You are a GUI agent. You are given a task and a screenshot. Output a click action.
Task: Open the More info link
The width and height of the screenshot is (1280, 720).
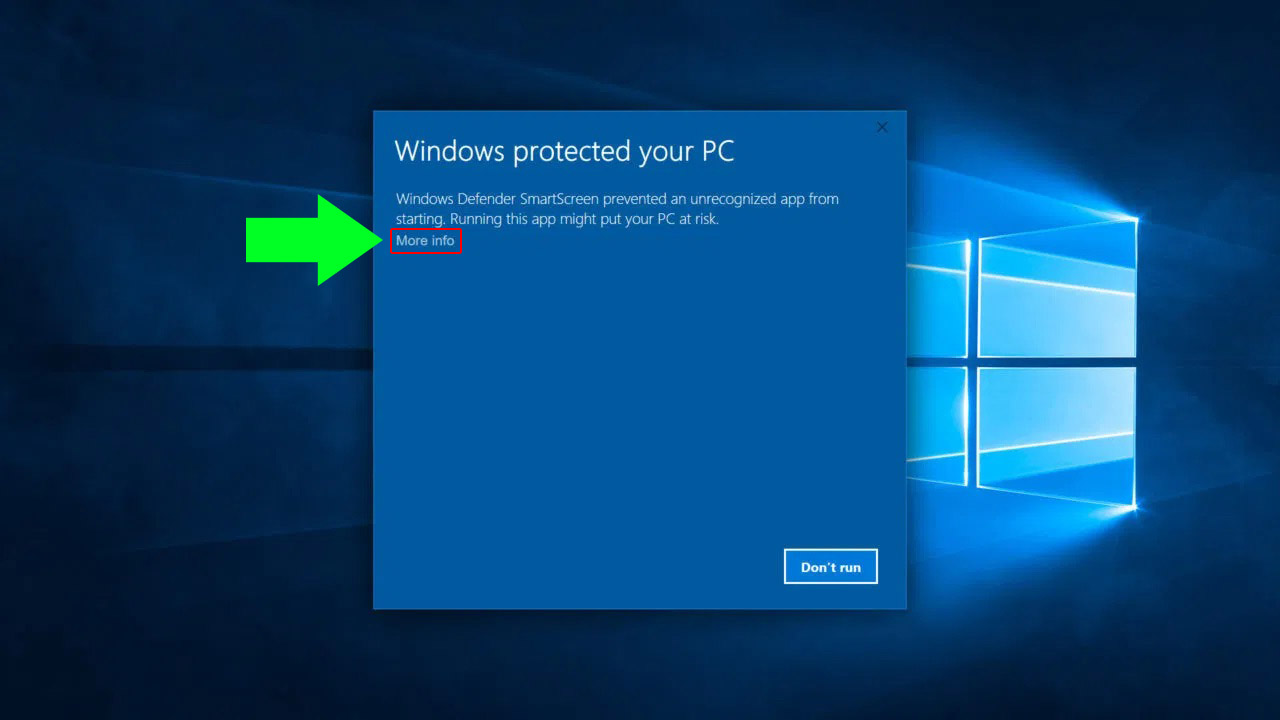coord(425,241)
